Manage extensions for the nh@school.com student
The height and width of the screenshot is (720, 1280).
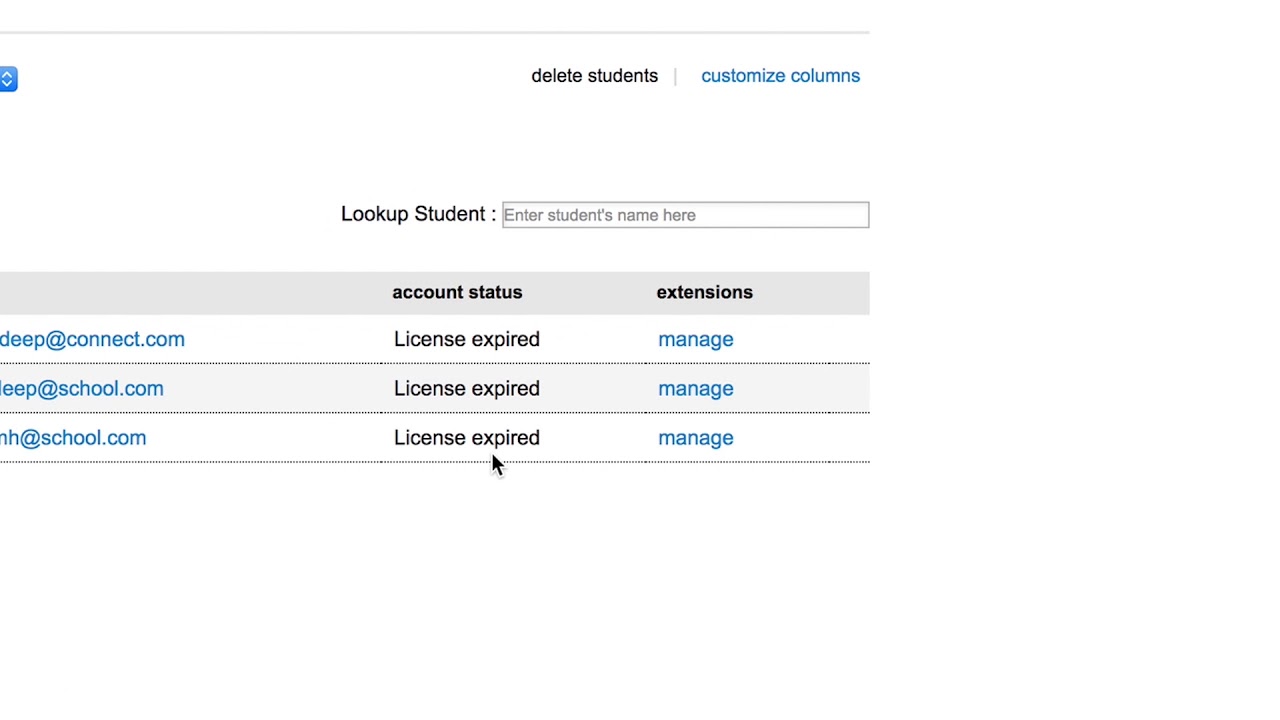(x=695, y=438)
